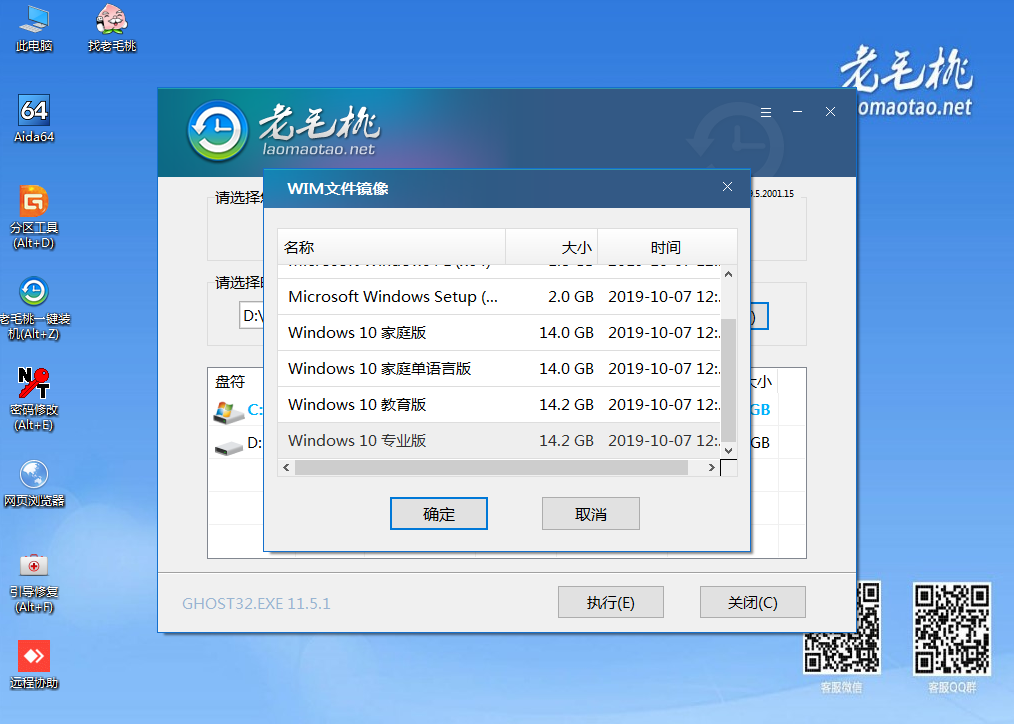Select Microsoft Windows Setup image row

[499, 297]
